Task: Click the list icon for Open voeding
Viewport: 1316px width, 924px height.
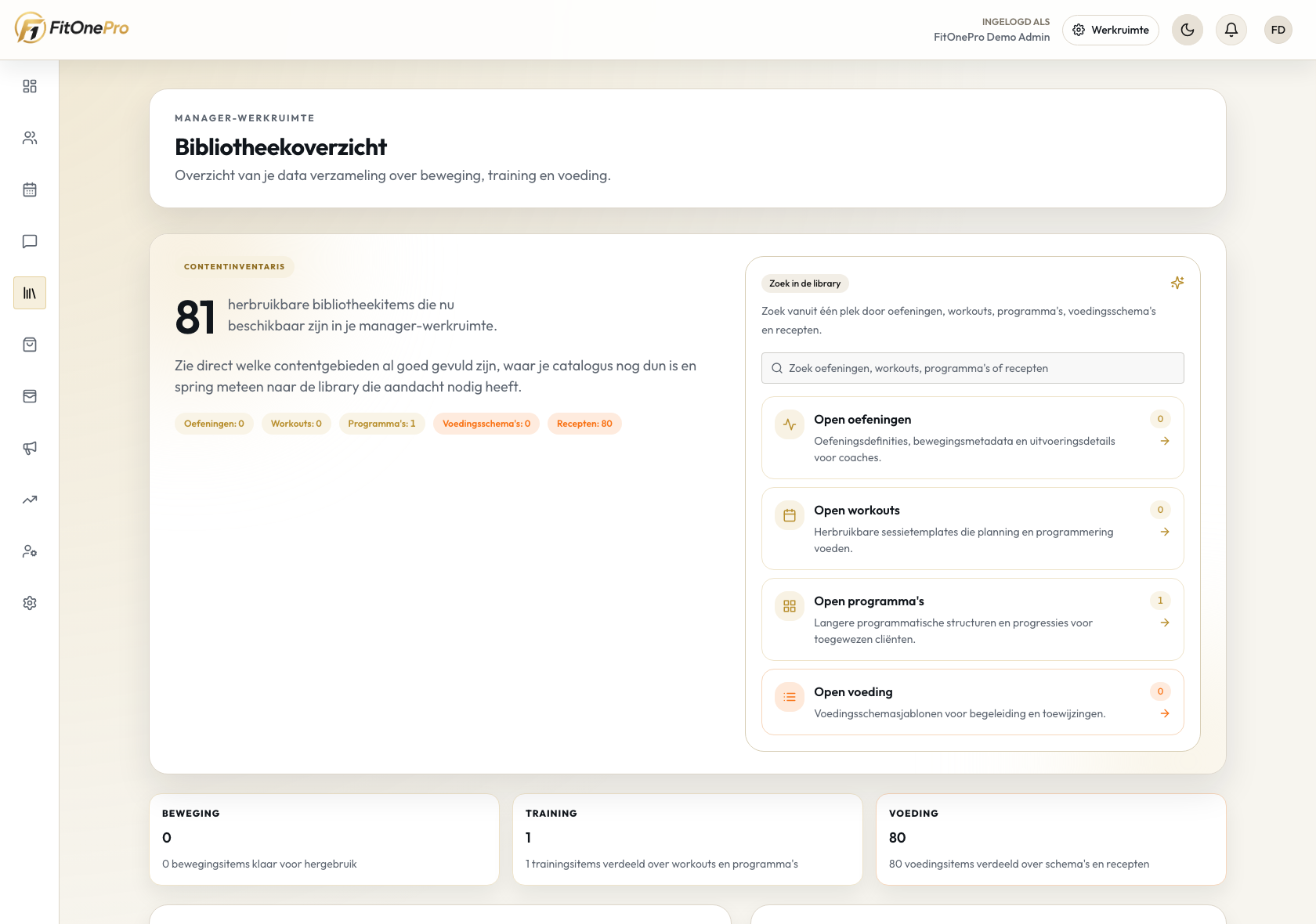Action: pyautogui.click(x=790, y=697)
